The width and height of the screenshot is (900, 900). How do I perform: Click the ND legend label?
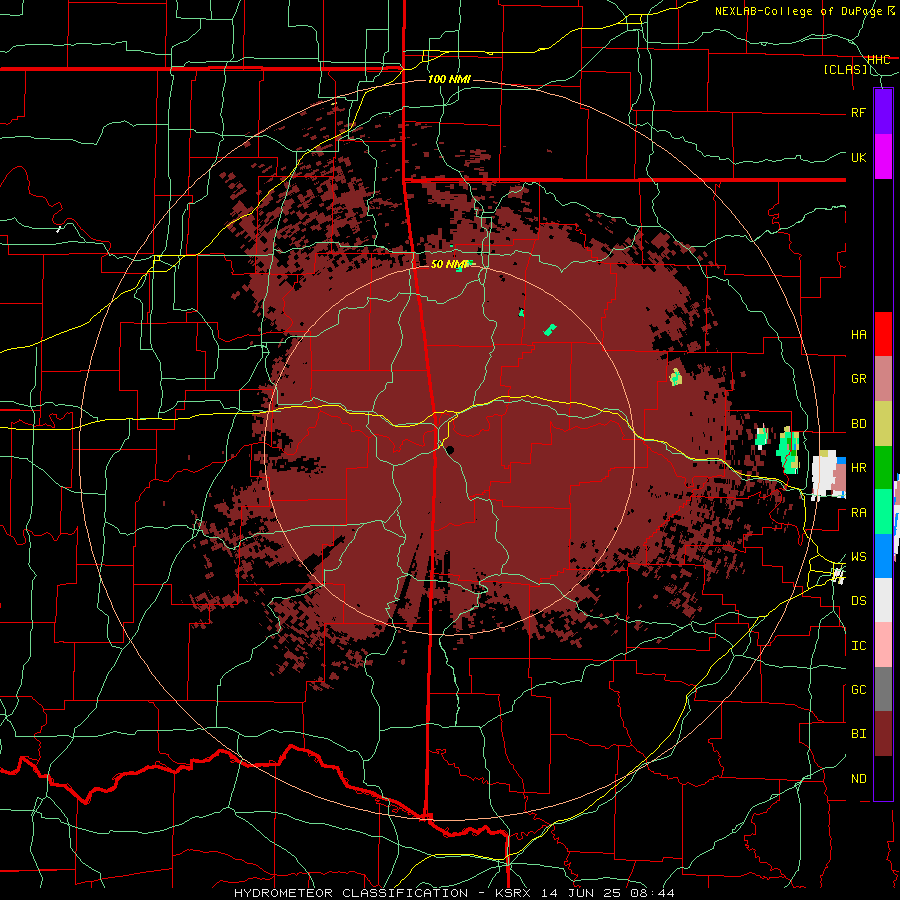(858, 779)
